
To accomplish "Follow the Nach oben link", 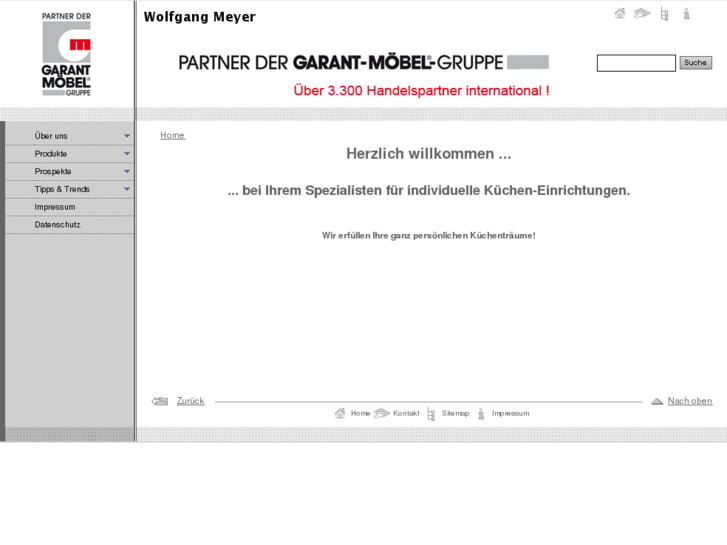I will tap(690, 401).
